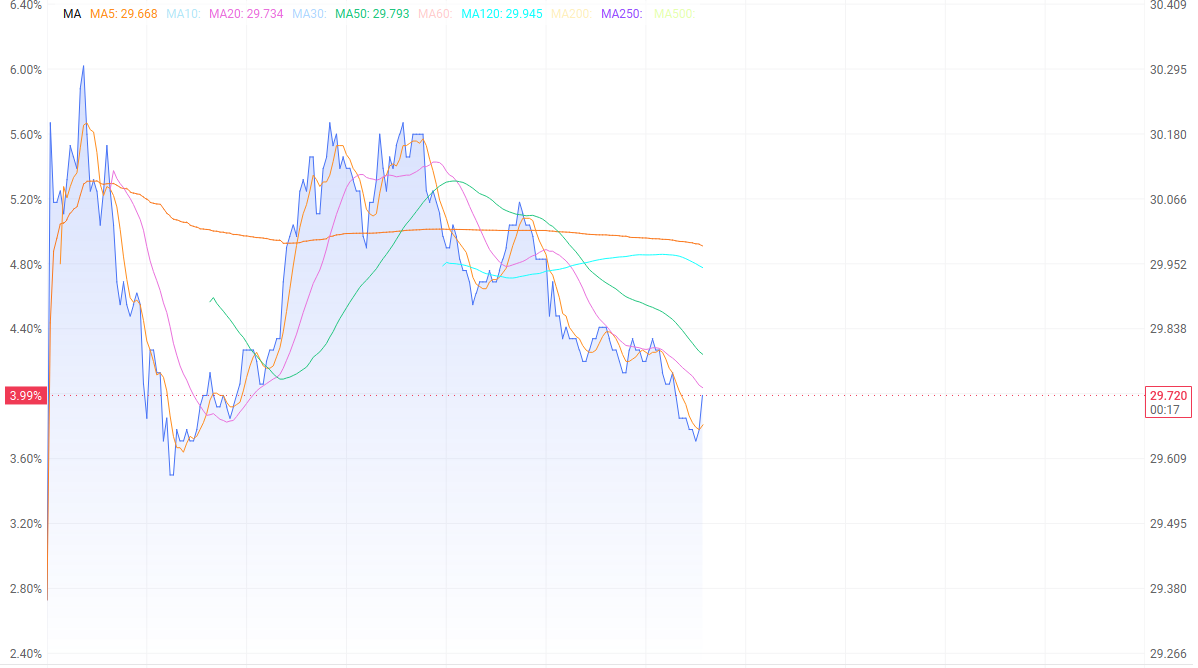Enable the MA60 legend entry
1198x668 pixels.
coord(435,14)
